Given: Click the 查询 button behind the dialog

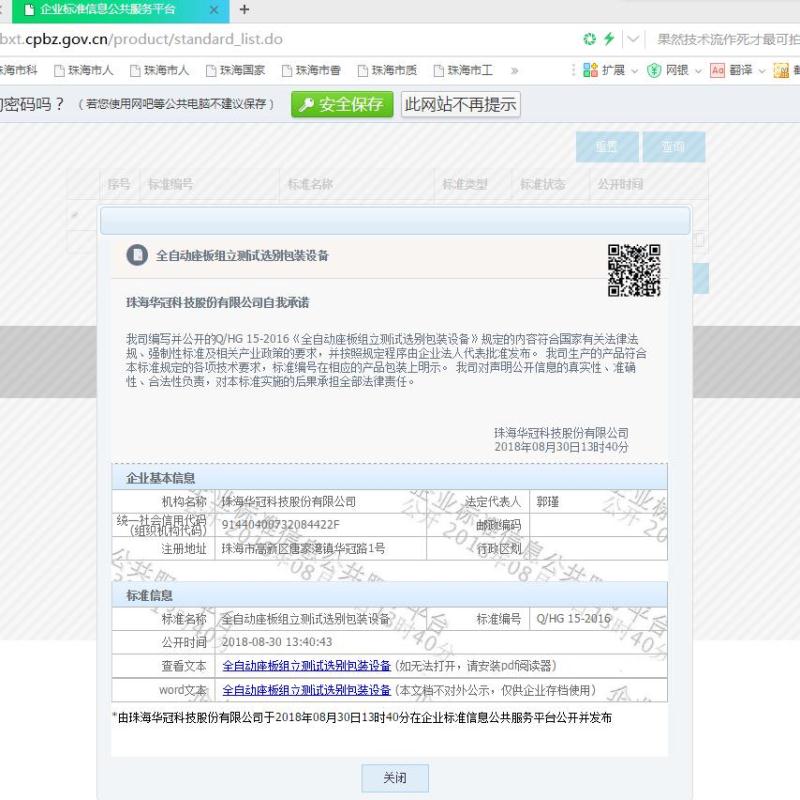Looking at the screenshot, I should tap(673, 147).
